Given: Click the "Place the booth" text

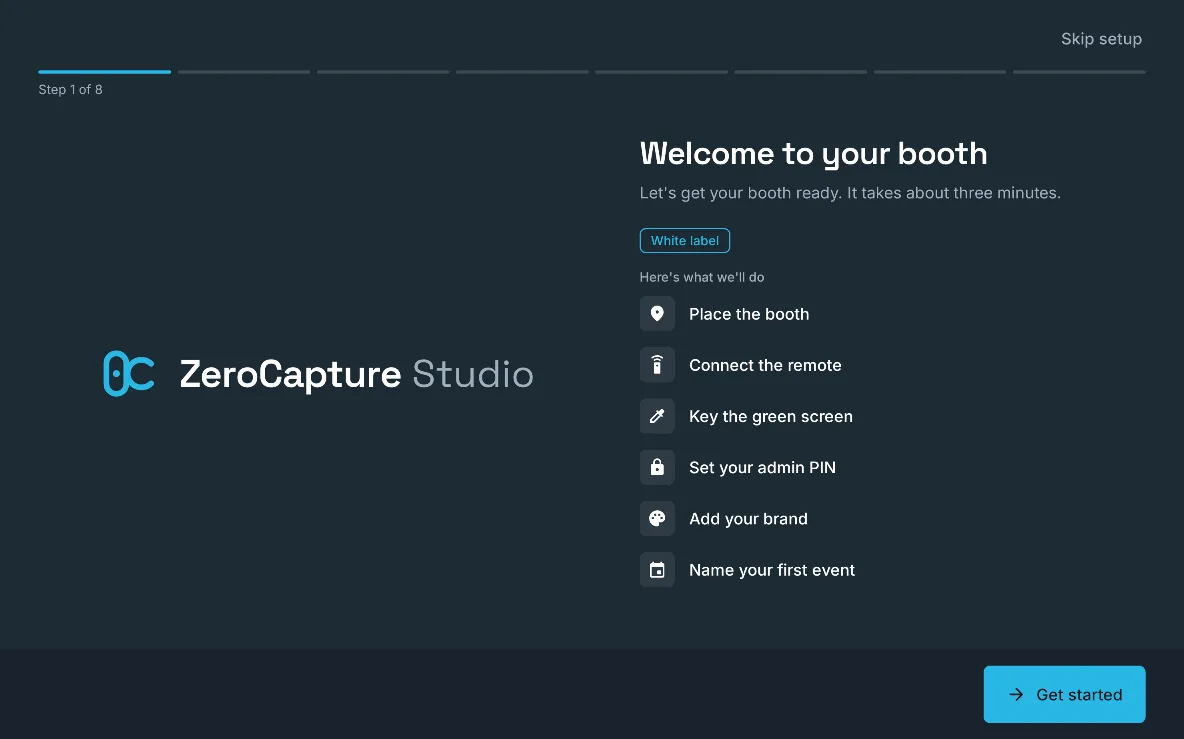Looking at the screenshot, I should [x=748, y=314].
